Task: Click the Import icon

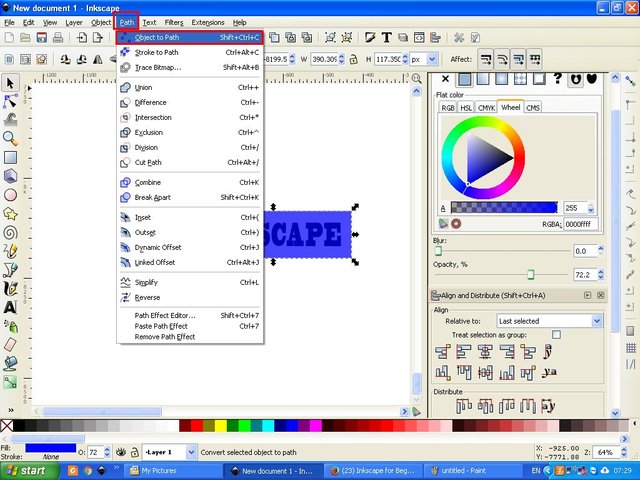Action: click(82, 38)
